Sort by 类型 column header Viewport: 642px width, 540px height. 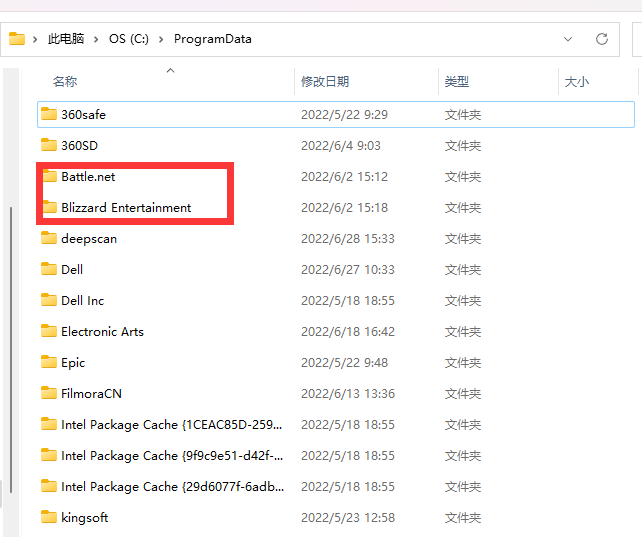(x=457, y=81)
